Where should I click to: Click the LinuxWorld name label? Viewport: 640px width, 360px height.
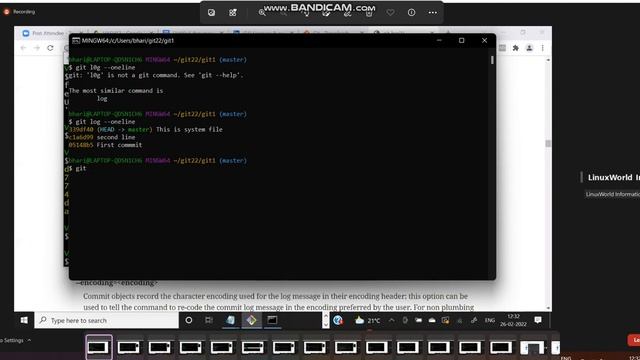(x=613, y=178)
